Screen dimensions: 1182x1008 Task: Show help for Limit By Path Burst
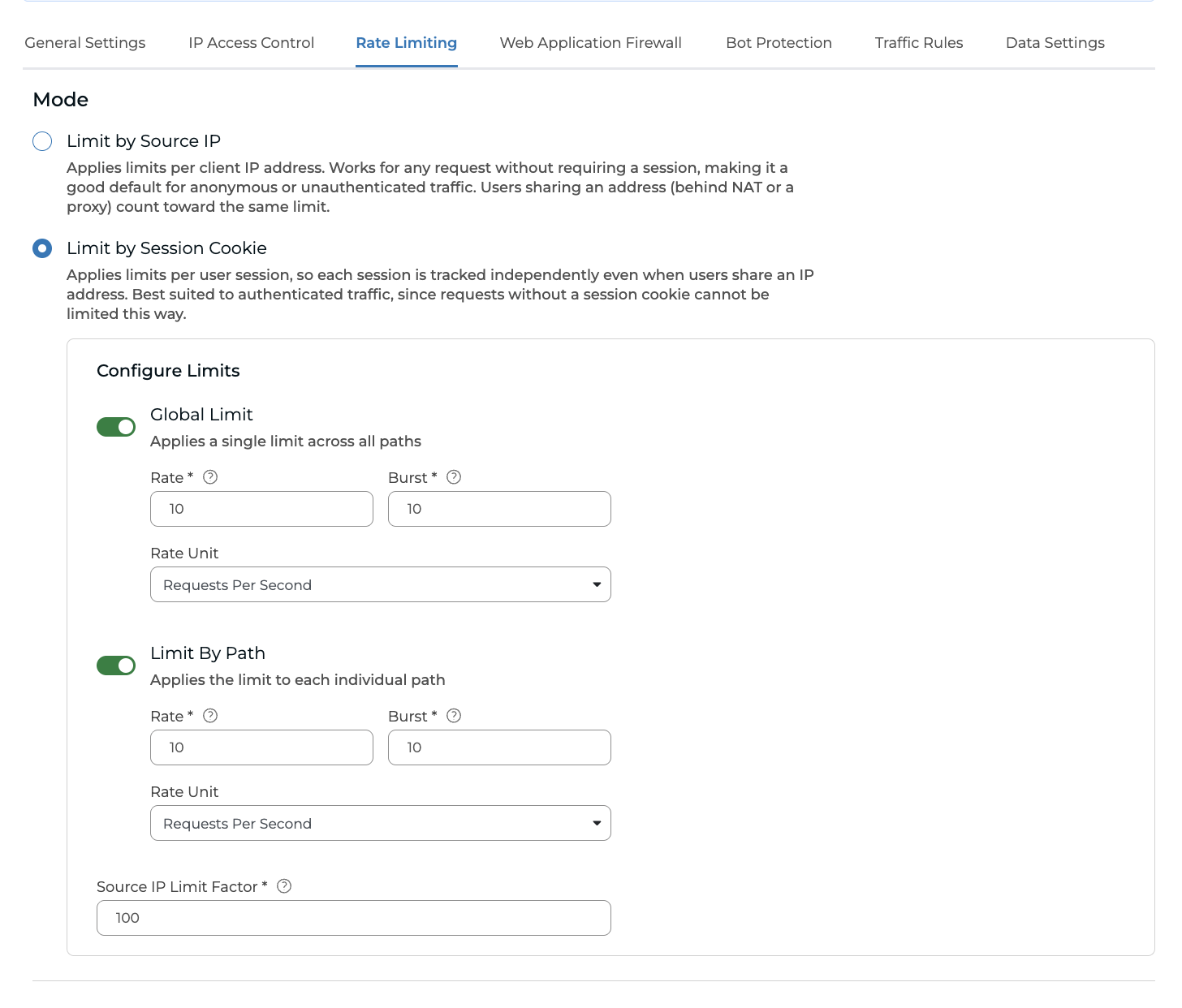coord(454,716)
